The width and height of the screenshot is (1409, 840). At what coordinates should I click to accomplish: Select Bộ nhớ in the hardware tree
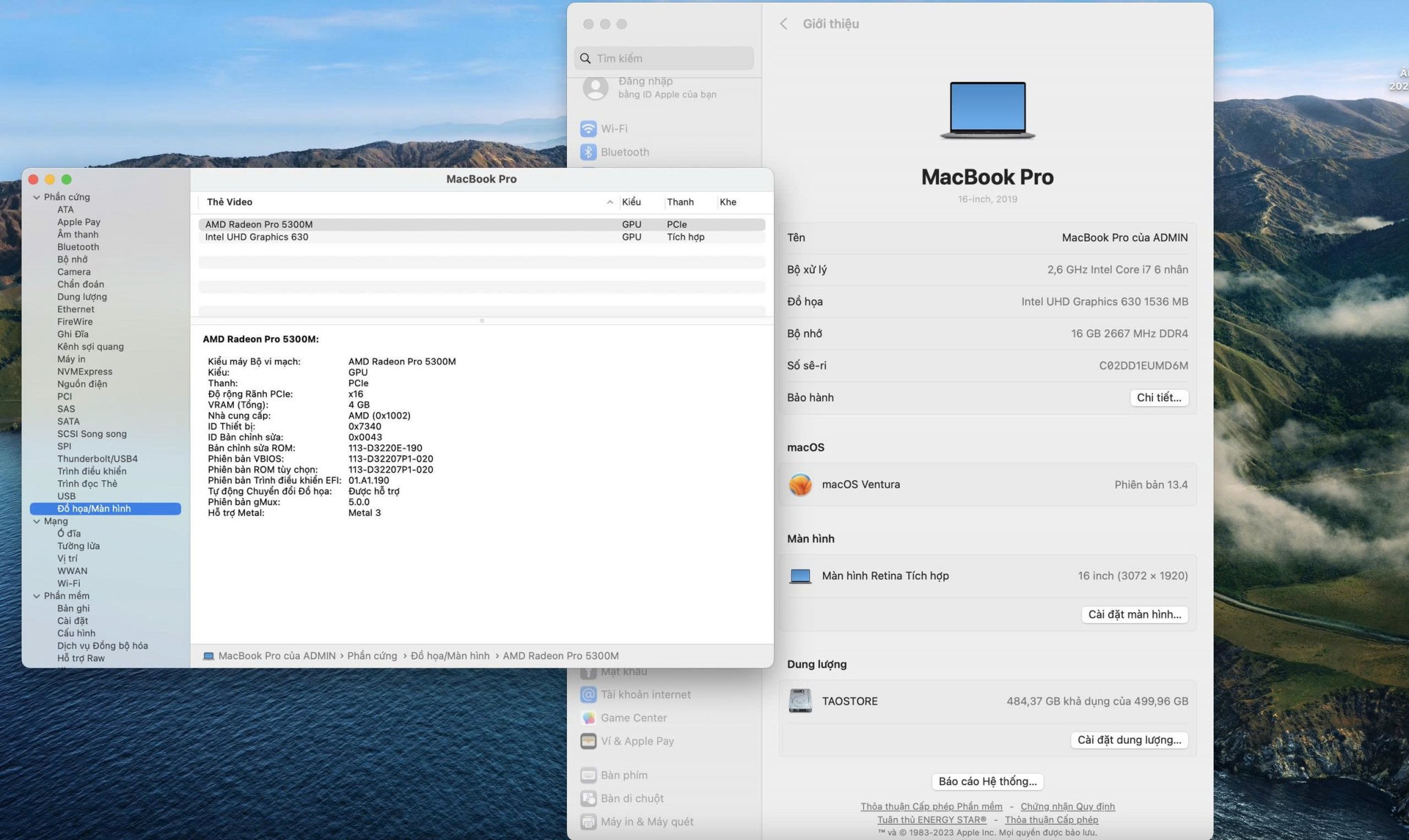pos(72,259)
